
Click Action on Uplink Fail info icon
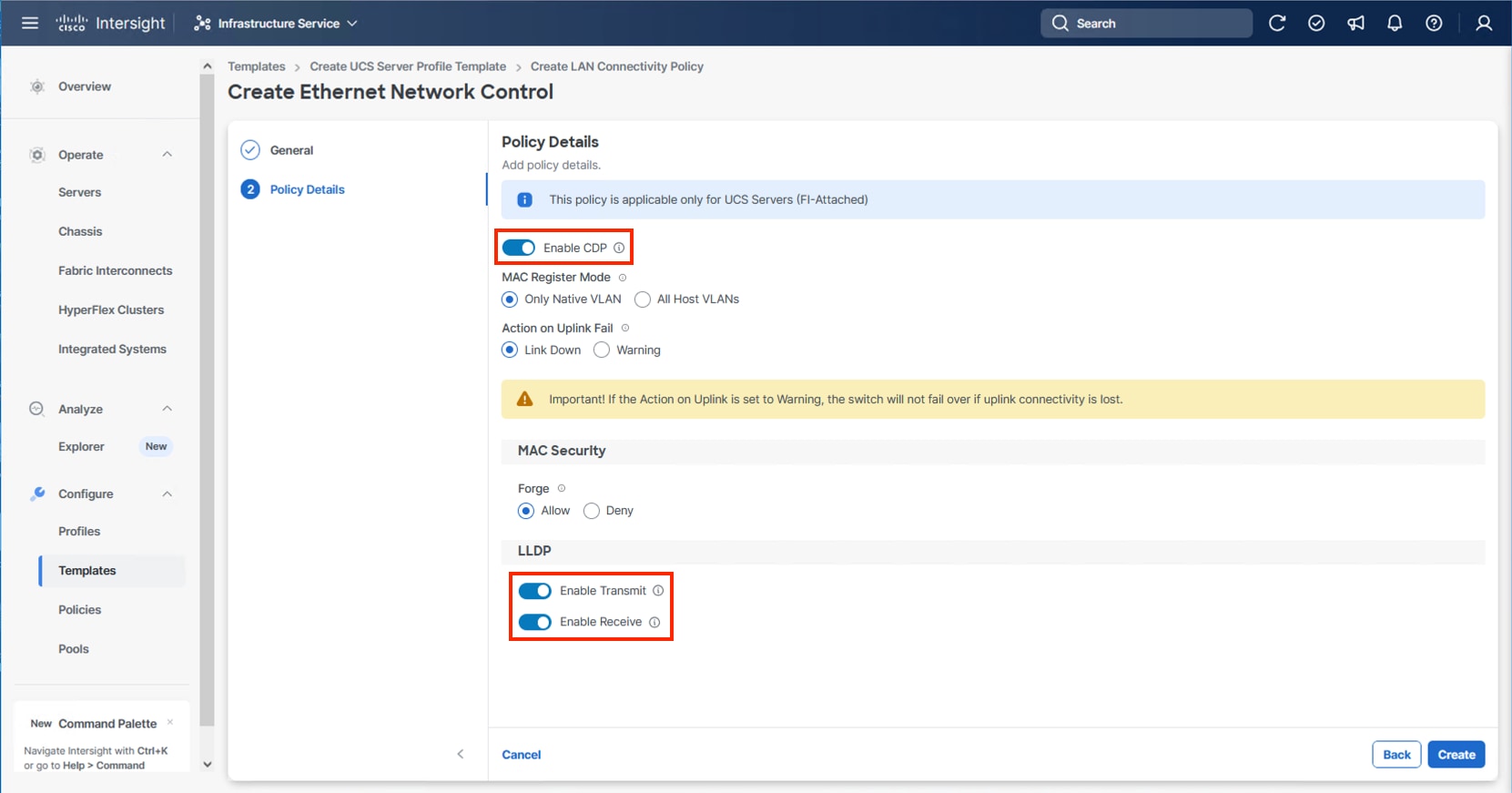(625, 328)
